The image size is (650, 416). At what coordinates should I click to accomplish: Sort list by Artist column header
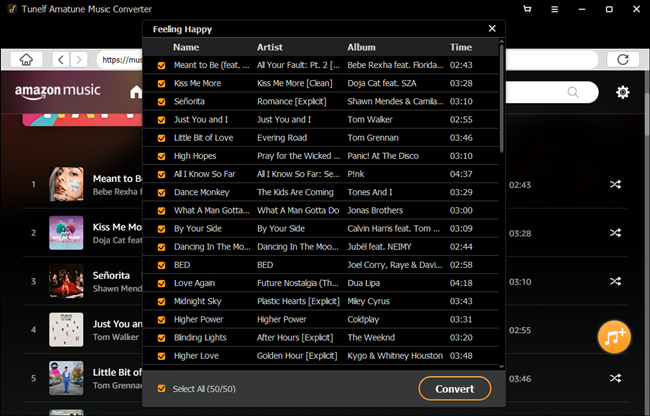tap(270, 47)
